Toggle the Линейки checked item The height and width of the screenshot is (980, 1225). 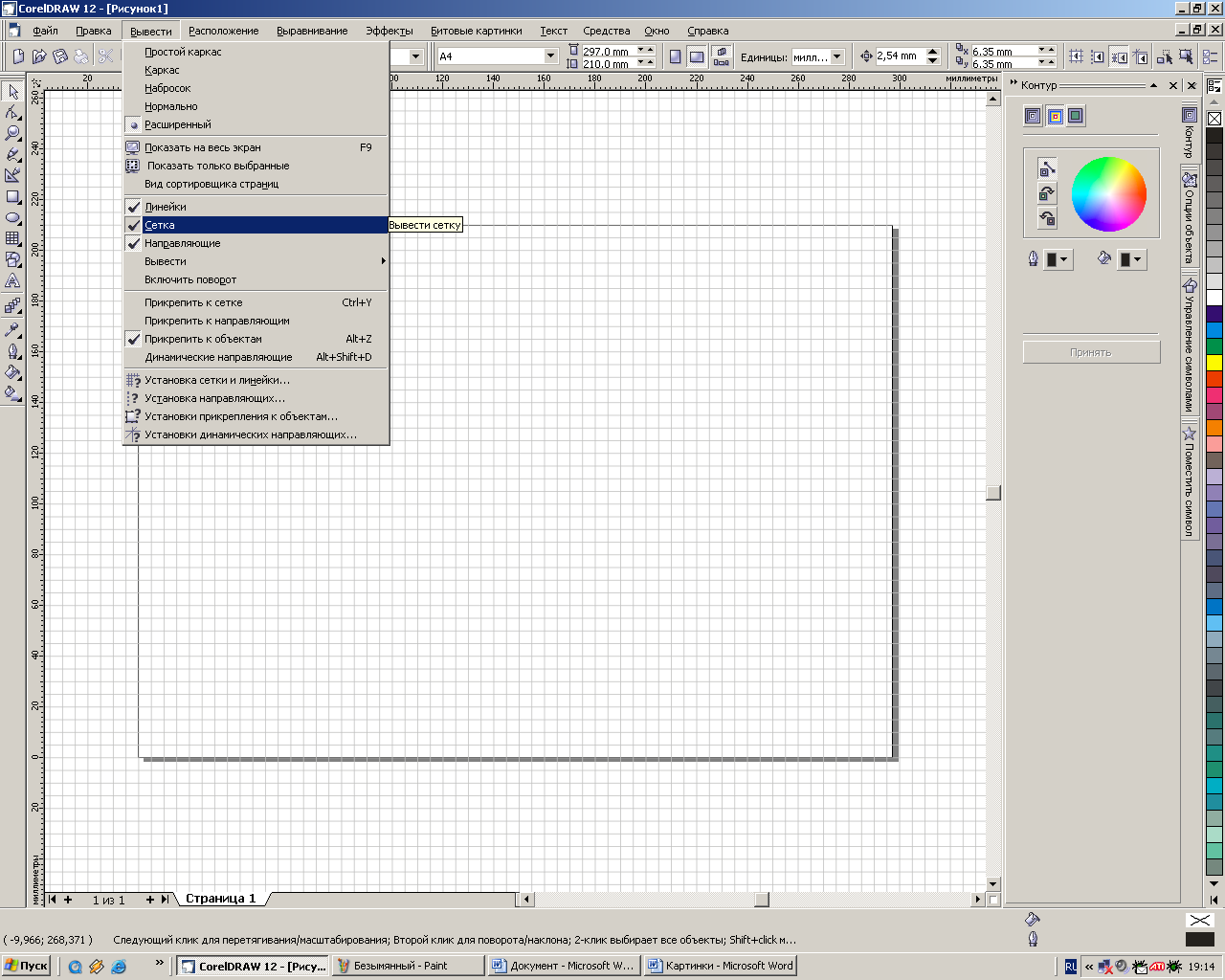pos(256,207)
